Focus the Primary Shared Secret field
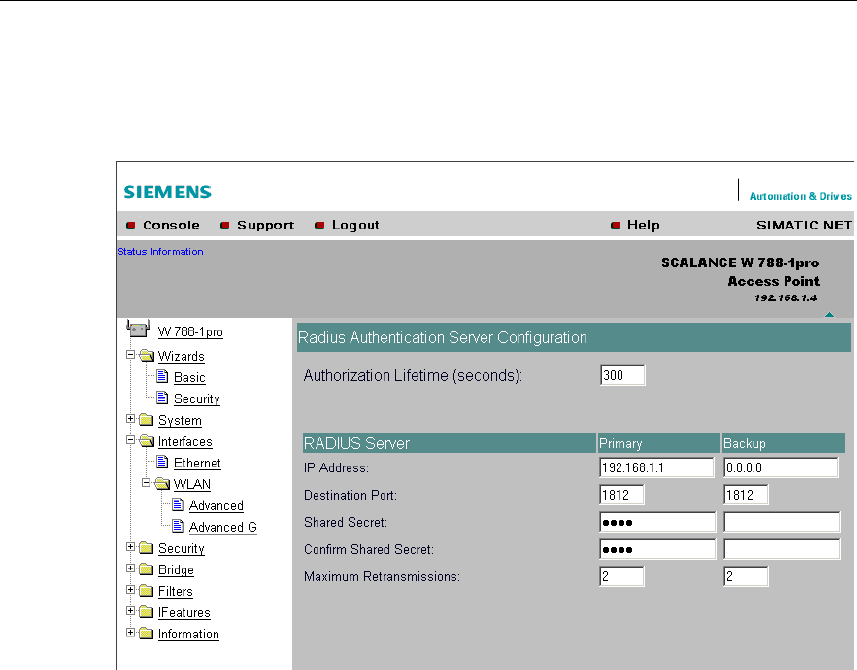The height and width of the screenshot is (670, 857). click(658, 522)
